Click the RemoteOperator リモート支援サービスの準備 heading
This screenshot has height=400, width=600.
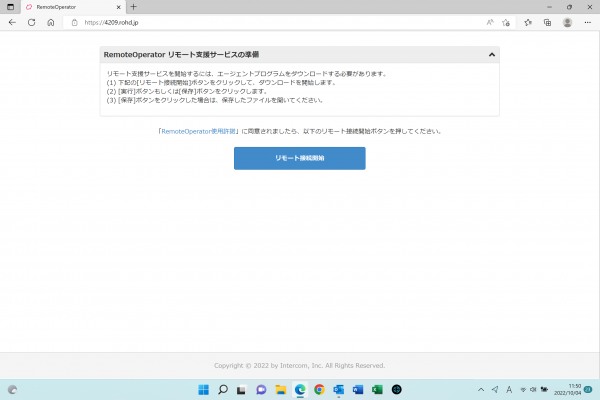coord(181,55)
